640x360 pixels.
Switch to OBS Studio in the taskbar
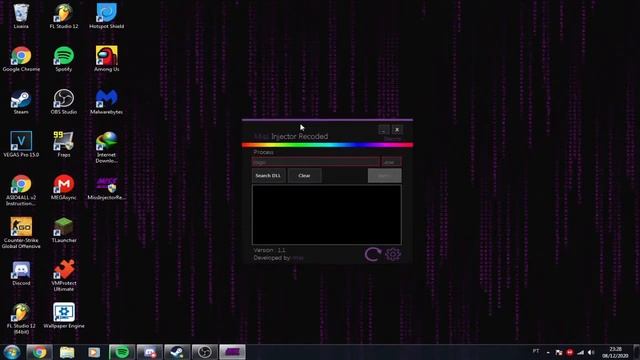[204, 352]
